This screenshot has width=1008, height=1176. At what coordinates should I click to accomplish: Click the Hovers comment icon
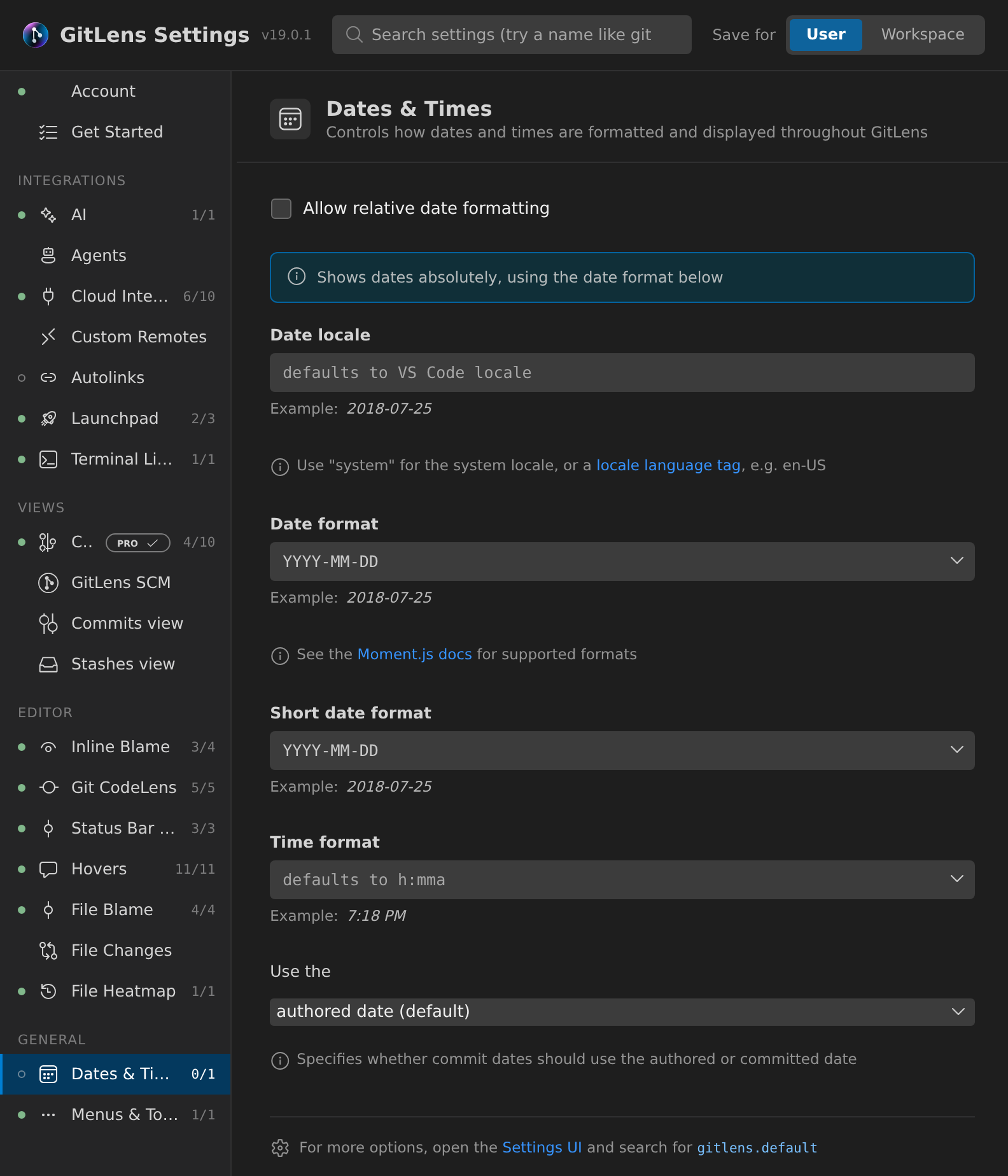click(x=48, y=869)
